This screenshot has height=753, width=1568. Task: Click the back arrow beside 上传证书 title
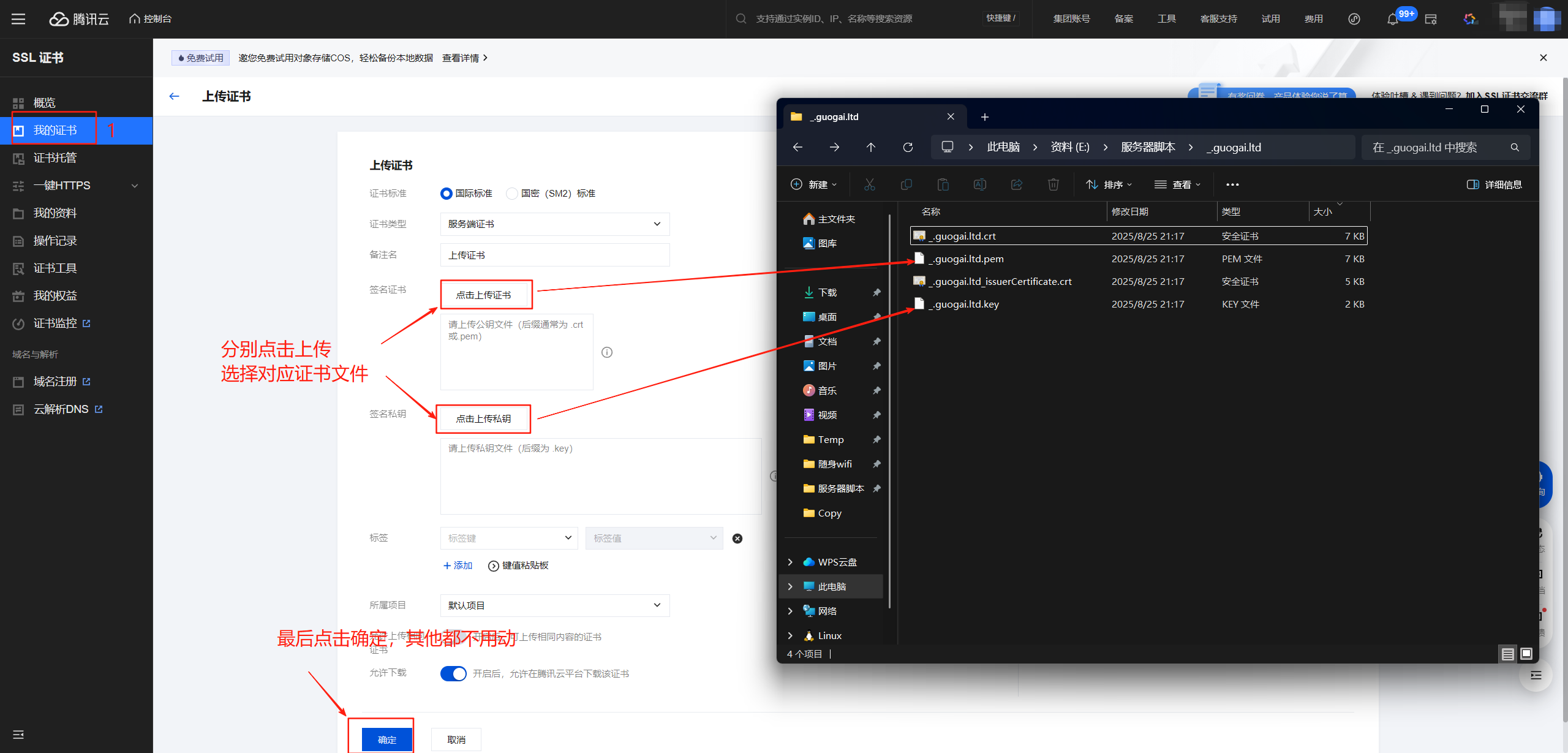coord(175,96)
